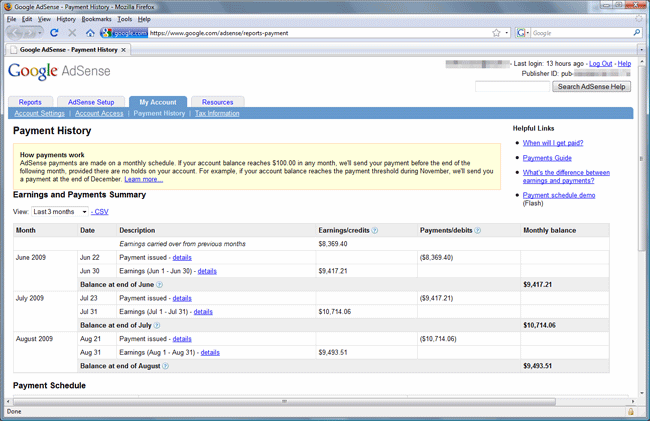The height and width of the screenshot is (421, 650).
Task: Open the History menu
Action: 66,19
